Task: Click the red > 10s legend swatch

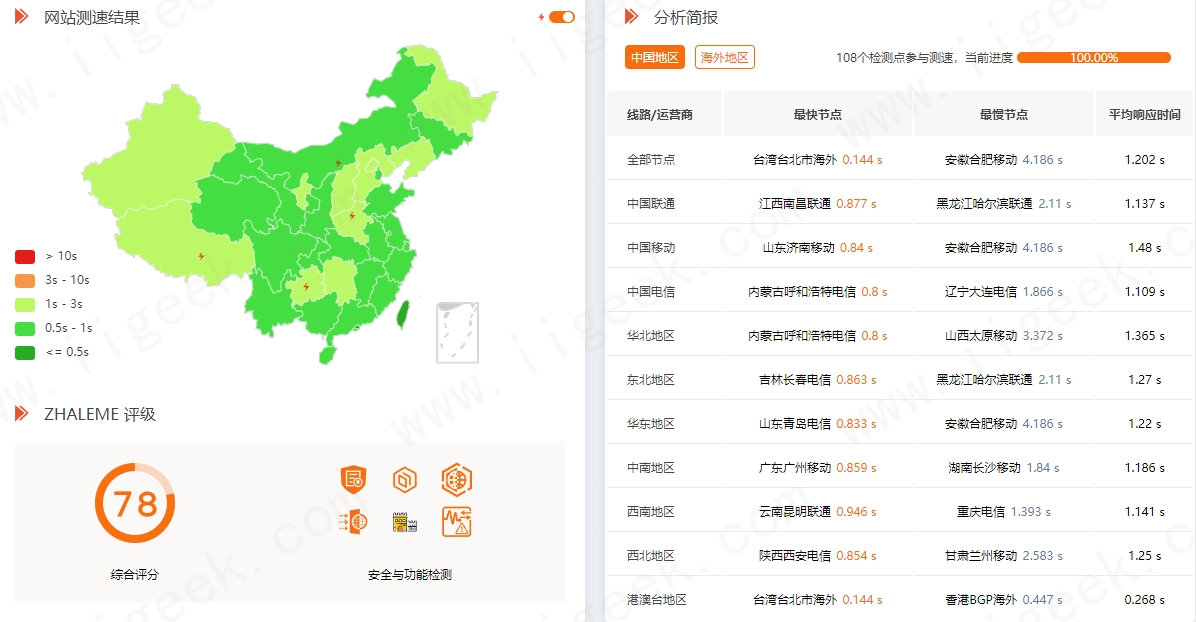Action: tap(25, 256)
